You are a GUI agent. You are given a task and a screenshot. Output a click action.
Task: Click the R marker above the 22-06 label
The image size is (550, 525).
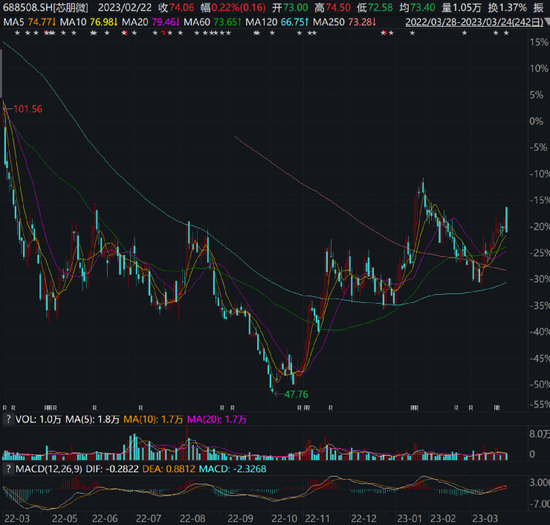94,408
